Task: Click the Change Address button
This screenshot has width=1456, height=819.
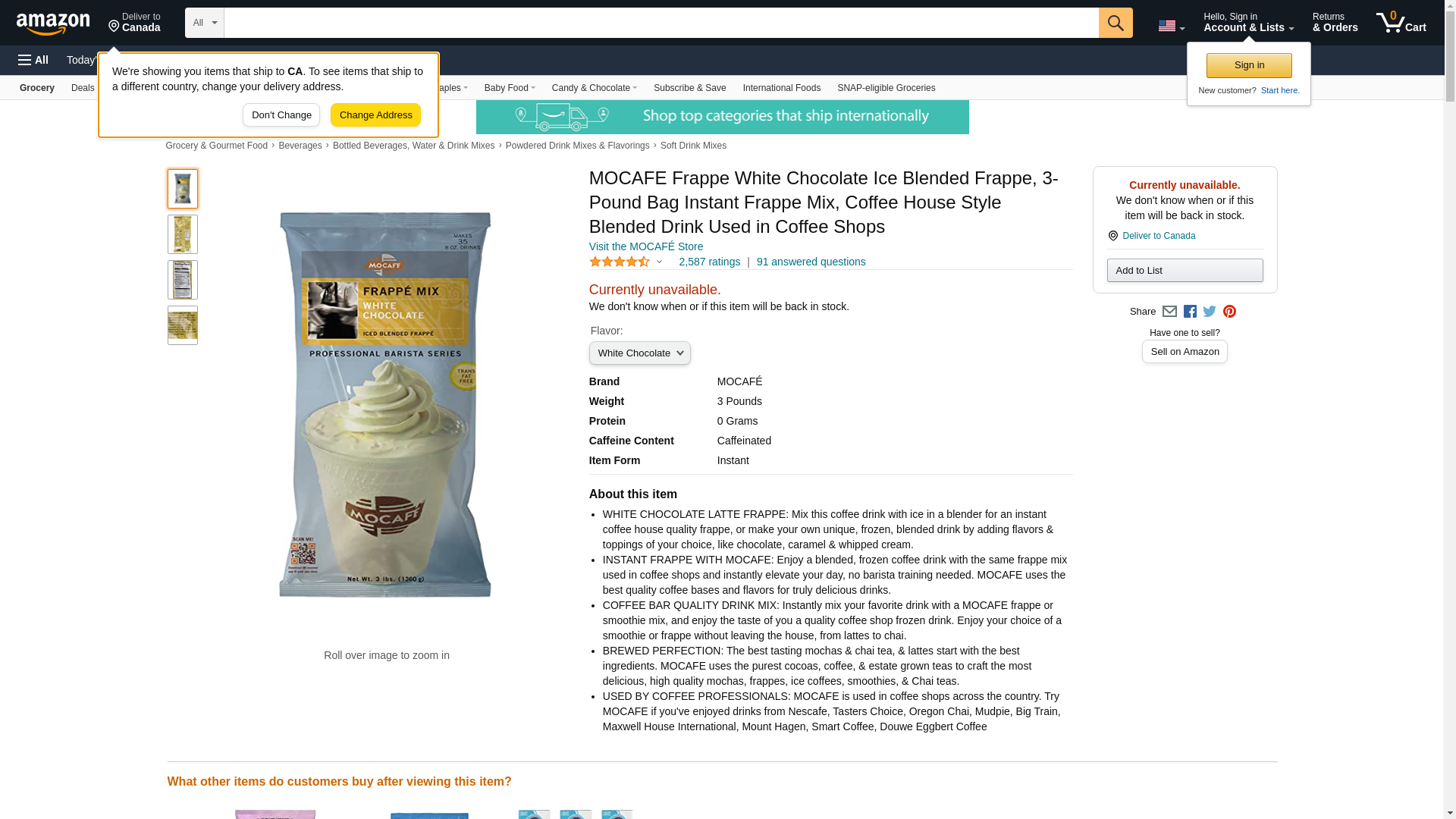Action: [375, 115]
